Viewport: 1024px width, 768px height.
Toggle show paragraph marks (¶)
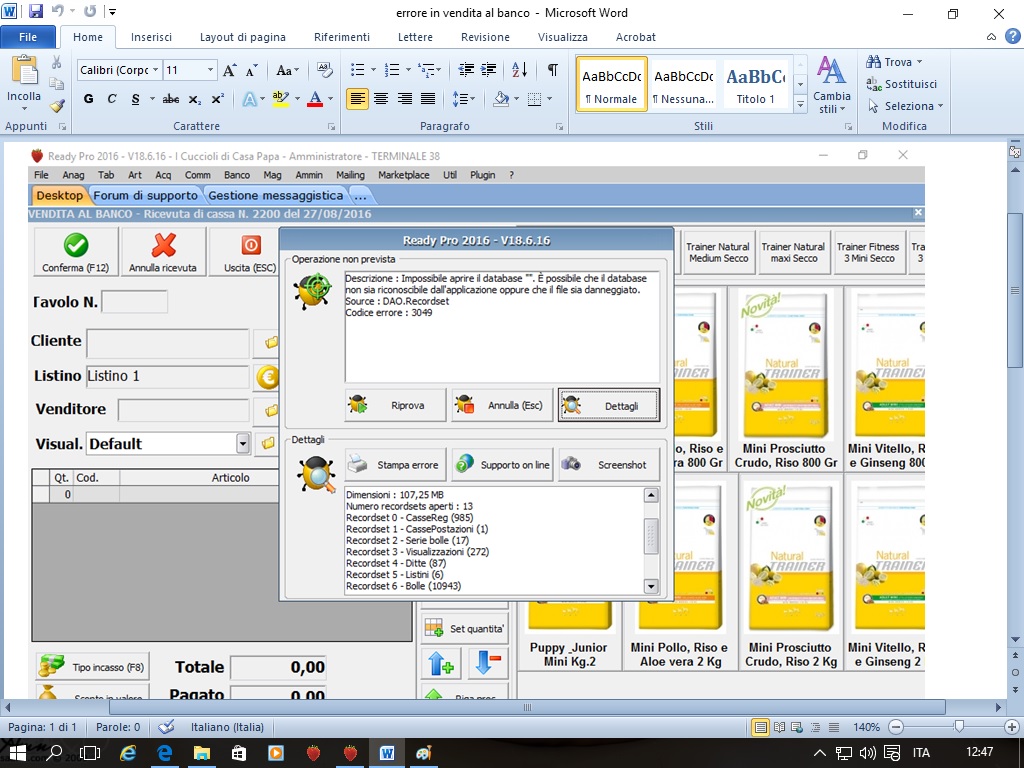tap(552, 70)
